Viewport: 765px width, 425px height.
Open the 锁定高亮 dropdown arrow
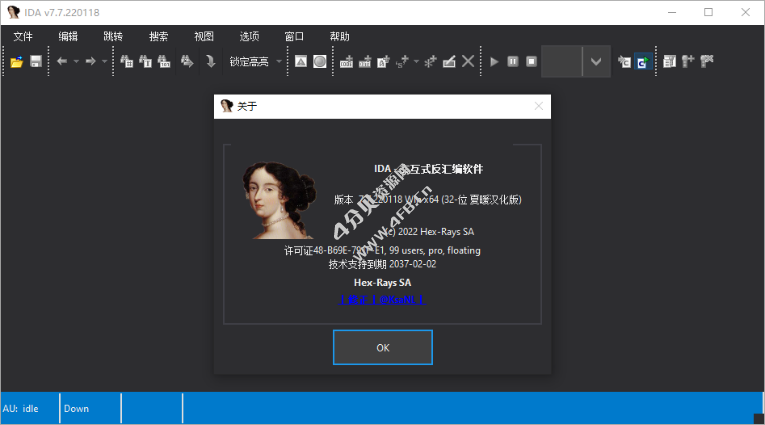pyautogui.click(x=279, y=61)
